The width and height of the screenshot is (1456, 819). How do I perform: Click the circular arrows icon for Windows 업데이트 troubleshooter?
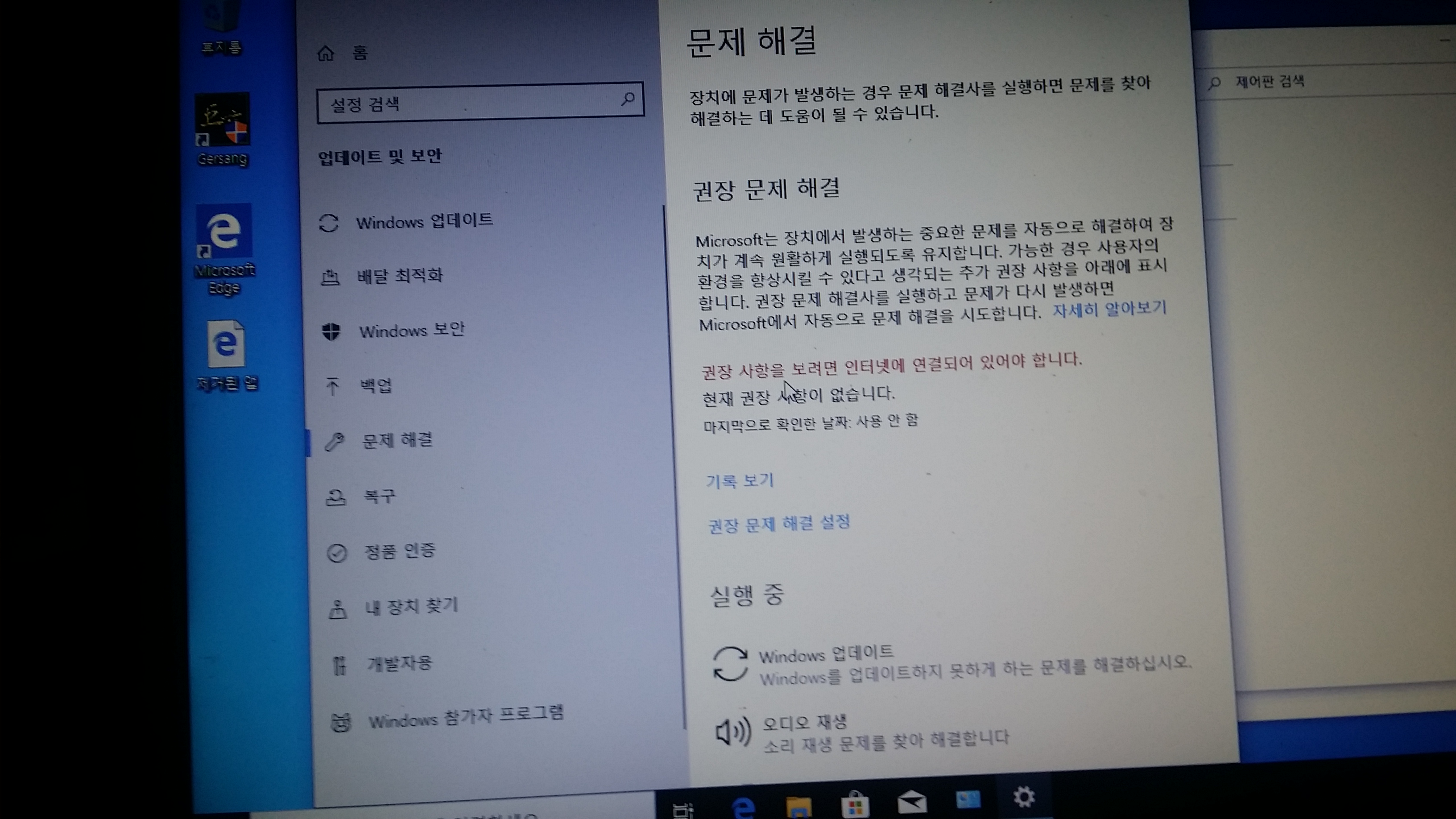(730, 664)
